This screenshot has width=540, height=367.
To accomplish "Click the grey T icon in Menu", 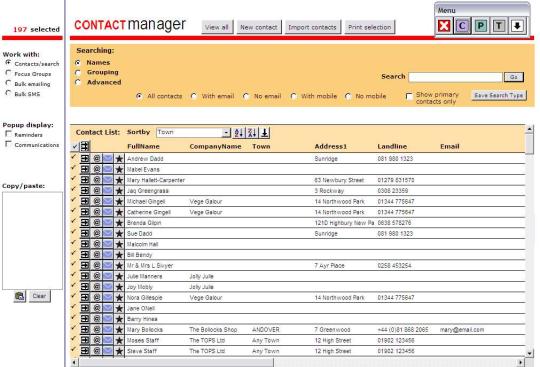I will (x=499, y=26).
